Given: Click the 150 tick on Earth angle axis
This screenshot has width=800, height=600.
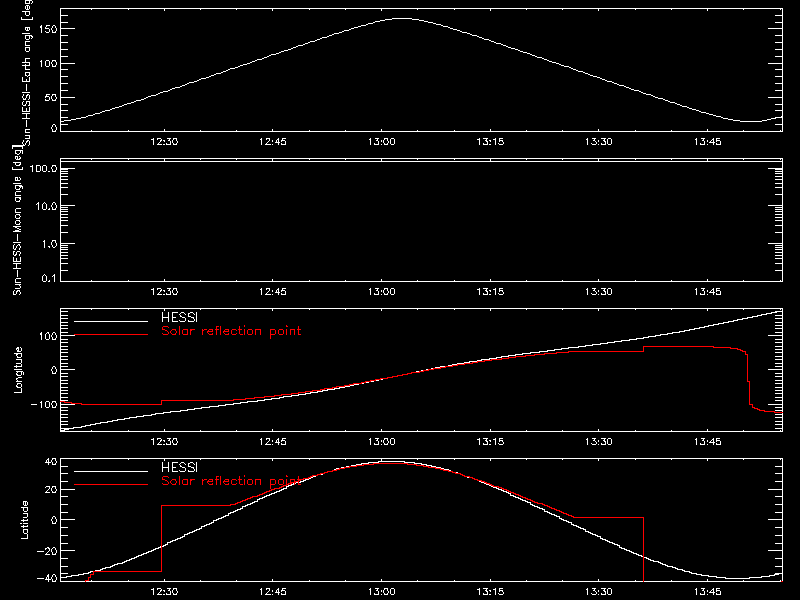Looking at the screenshot, I should [x=48, y=29].
